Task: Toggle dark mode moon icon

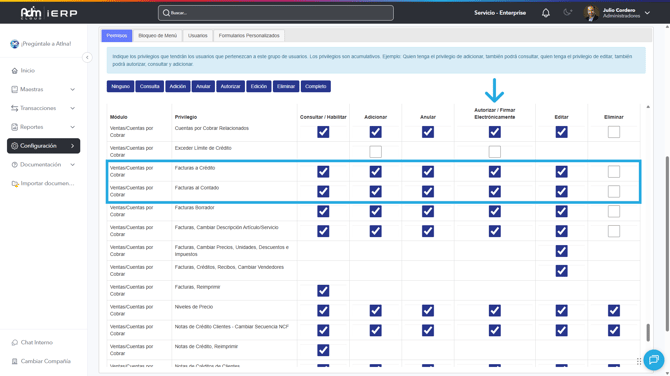Action: pos(567,12)
